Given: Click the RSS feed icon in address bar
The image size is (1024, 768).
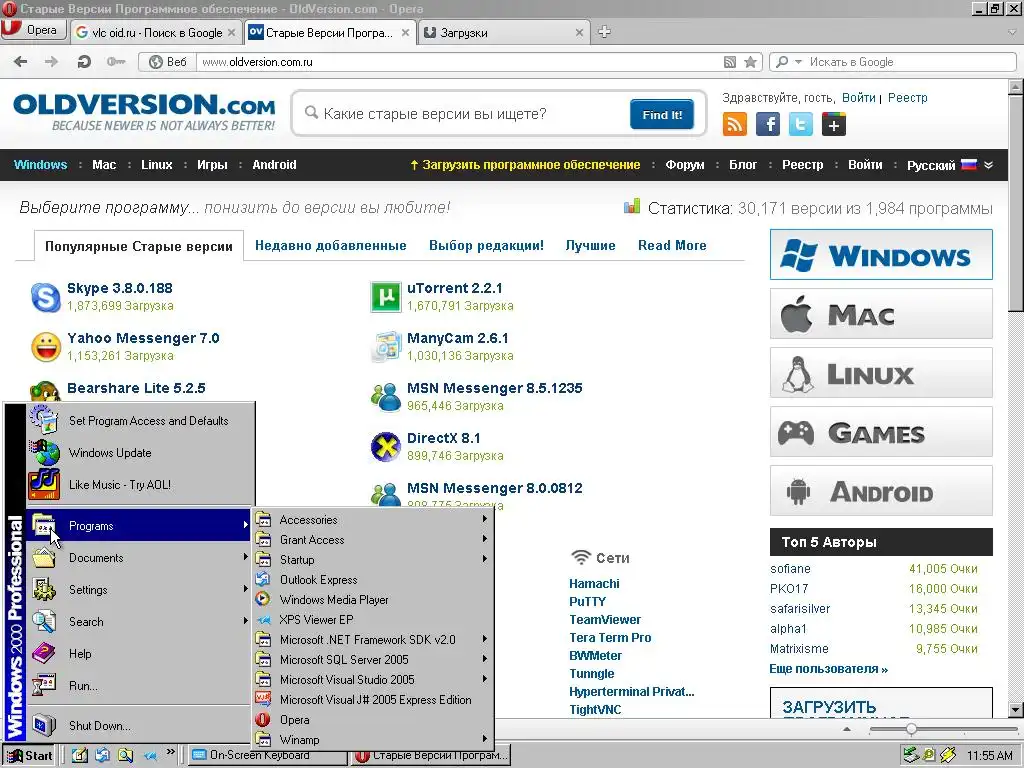Looking at the screenshot, I should [x=730, y=62].
